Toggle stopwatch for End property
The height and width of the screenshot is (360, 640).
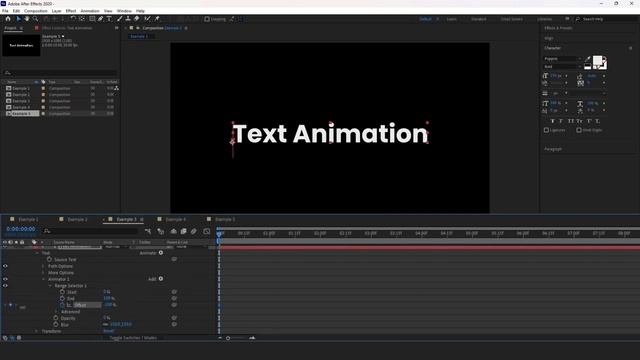pyautogui.click(x=62, y=298)
